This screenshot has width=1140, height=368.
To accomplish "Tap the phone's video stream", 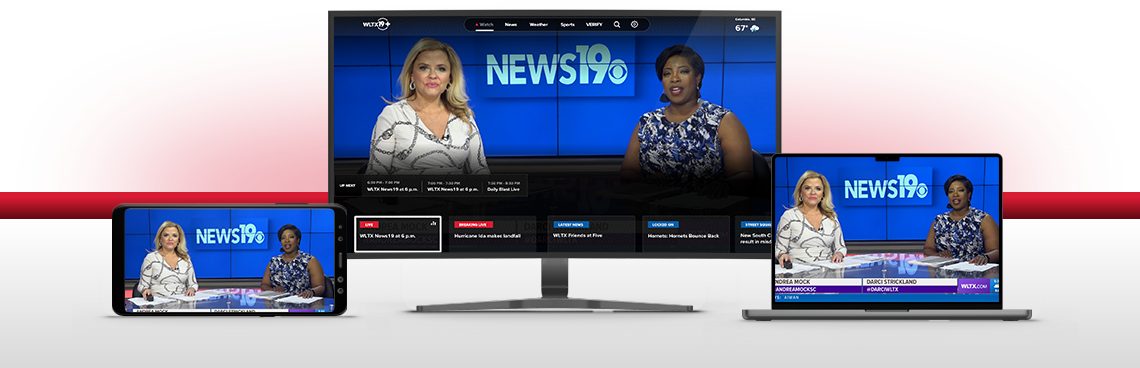I will click(x=229, y=260).
